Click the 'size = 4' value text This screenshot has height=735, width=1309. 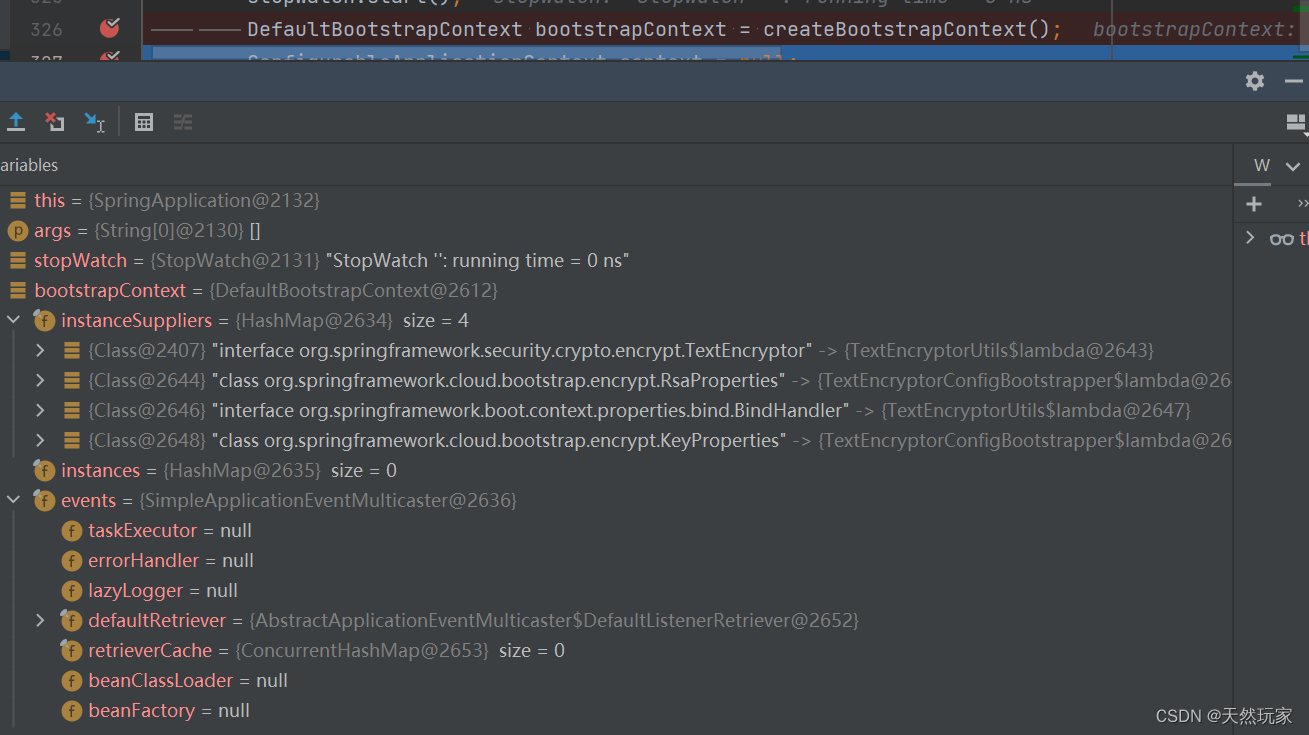tap(436, 320)
